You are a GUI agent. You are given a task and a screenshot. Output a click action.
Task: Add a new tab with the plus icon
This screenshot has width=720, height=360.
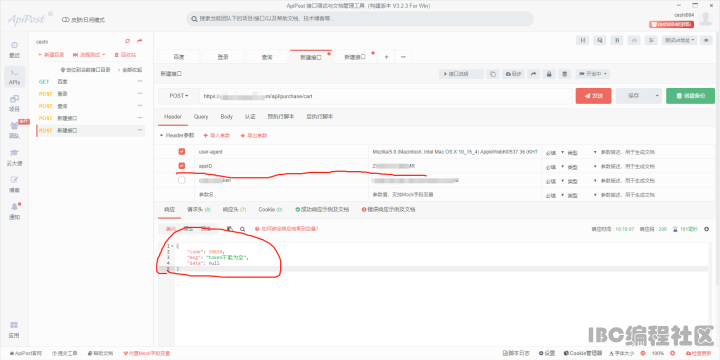386,57
